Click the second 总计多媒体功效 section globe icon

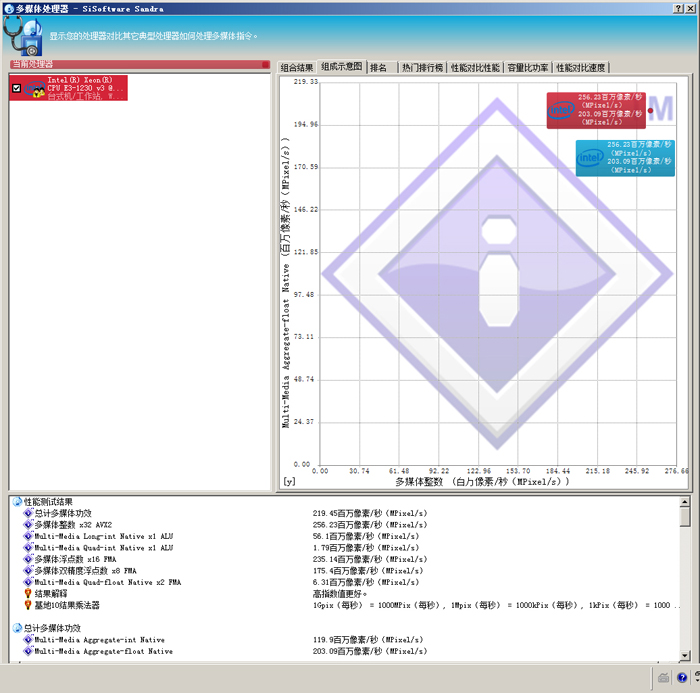click(17, 628)
